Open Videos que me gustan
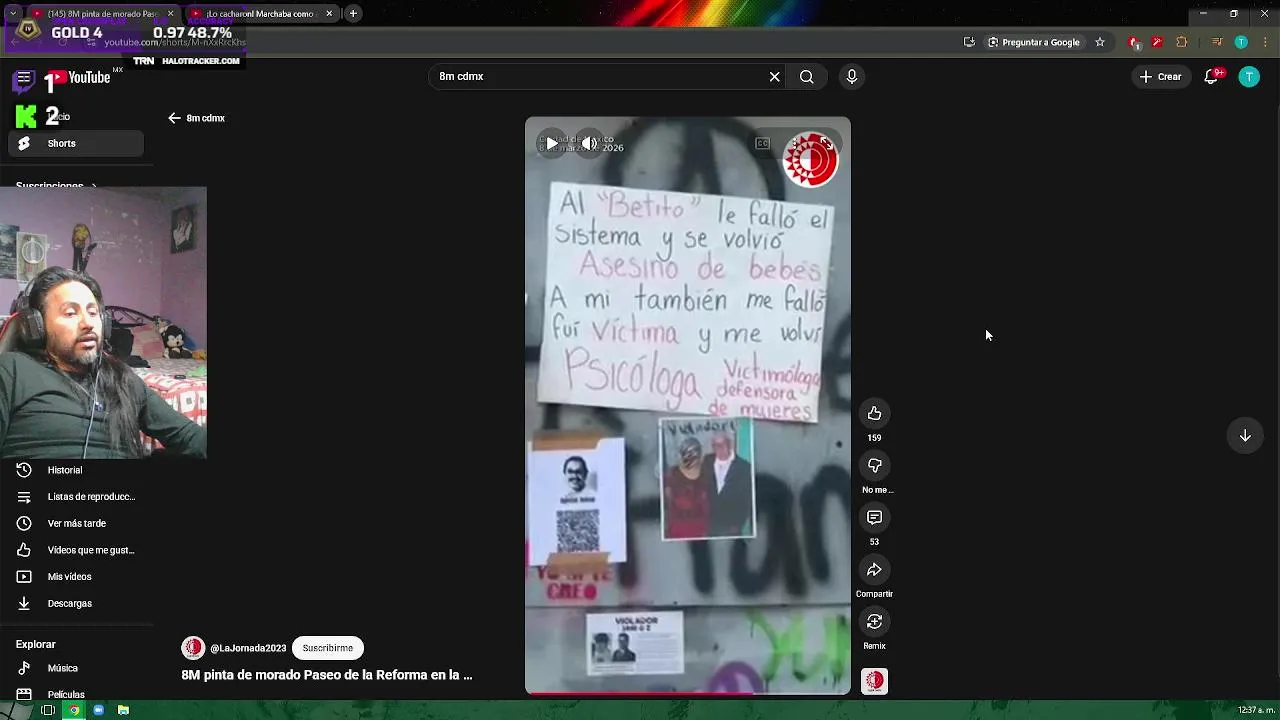The image size is (1280, 720). click(x=76, y=550)
